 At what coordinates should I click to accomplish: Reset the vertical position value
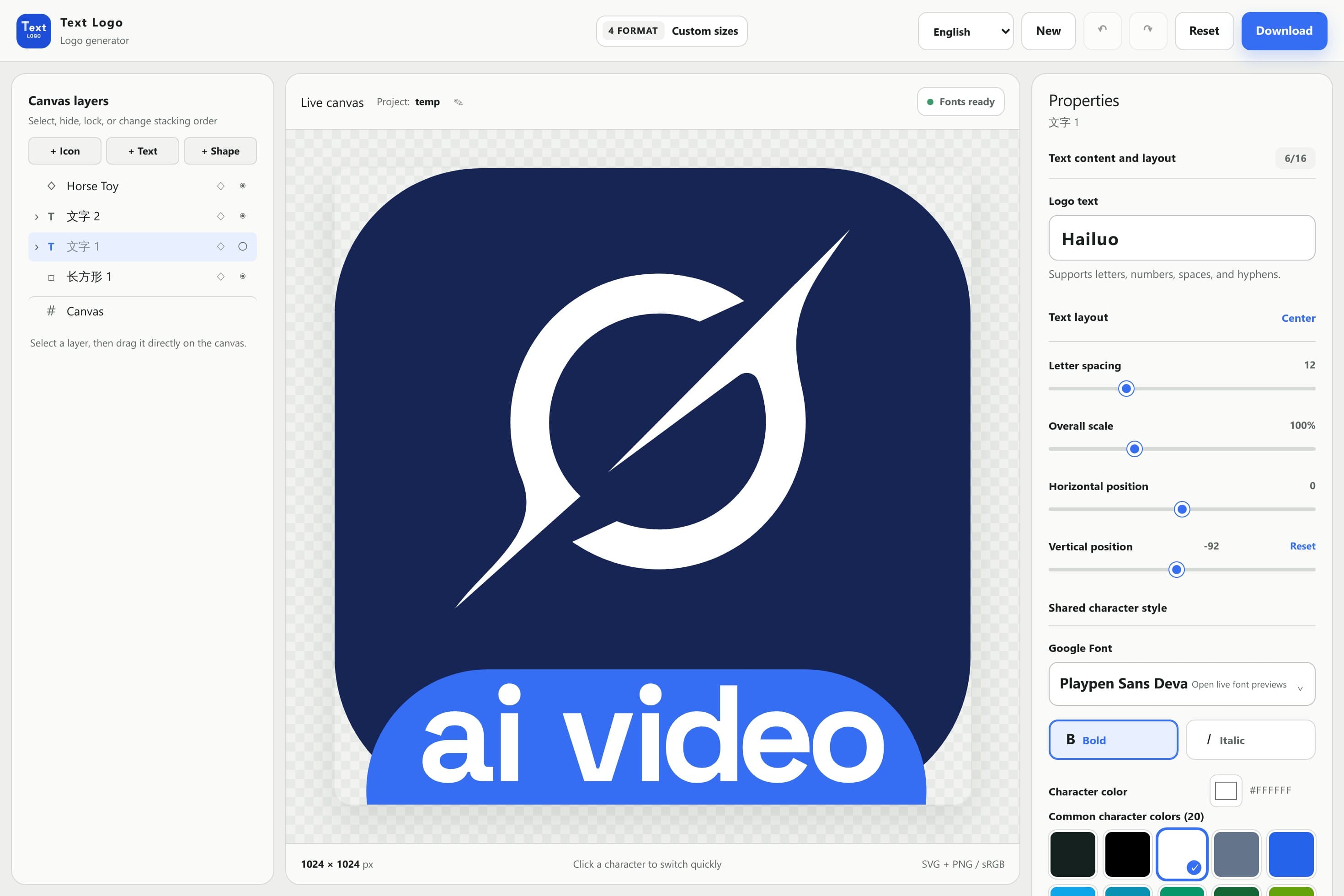[x=1302, y=546]
